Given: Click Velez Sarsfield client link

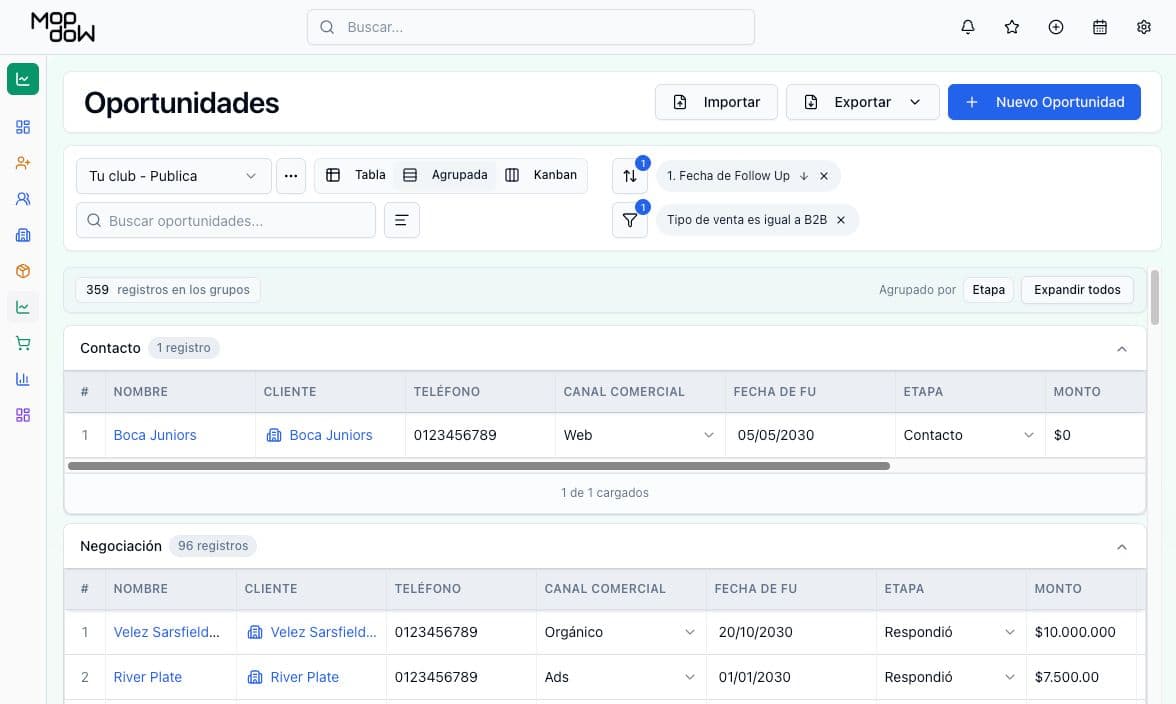Looking at the screenshot, I should pyautogui.click(x=323, y=632).
